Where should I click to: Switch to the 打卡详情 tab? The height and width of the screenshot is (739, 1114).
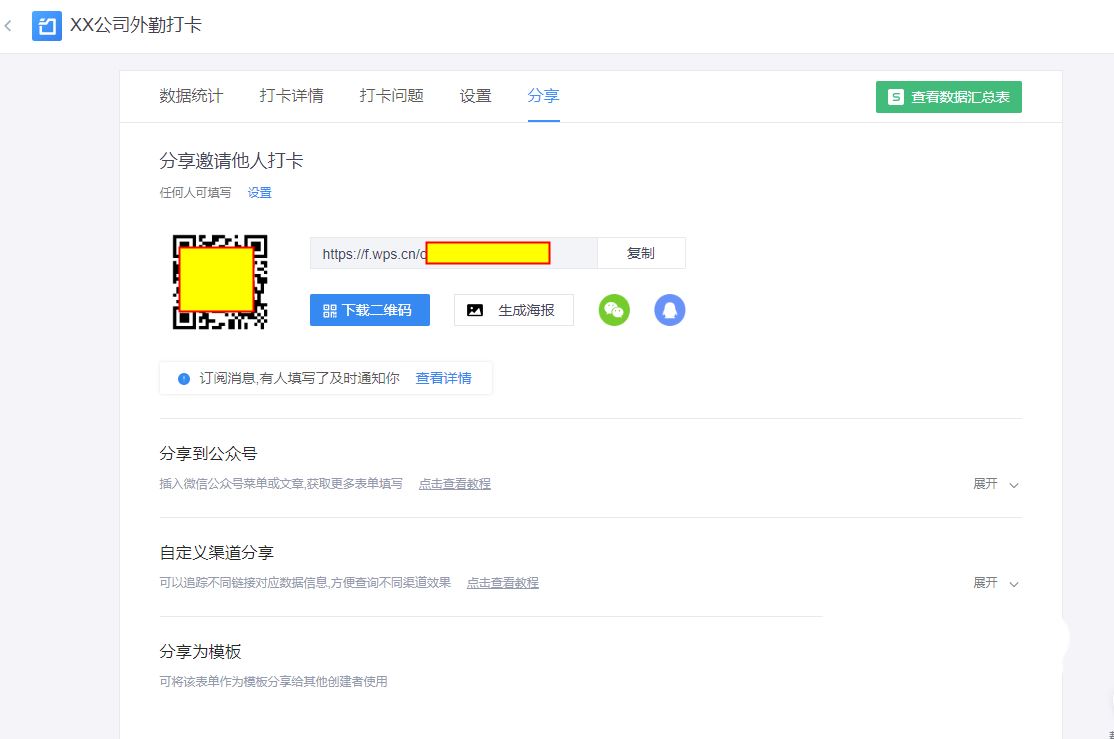pos(291,96)
